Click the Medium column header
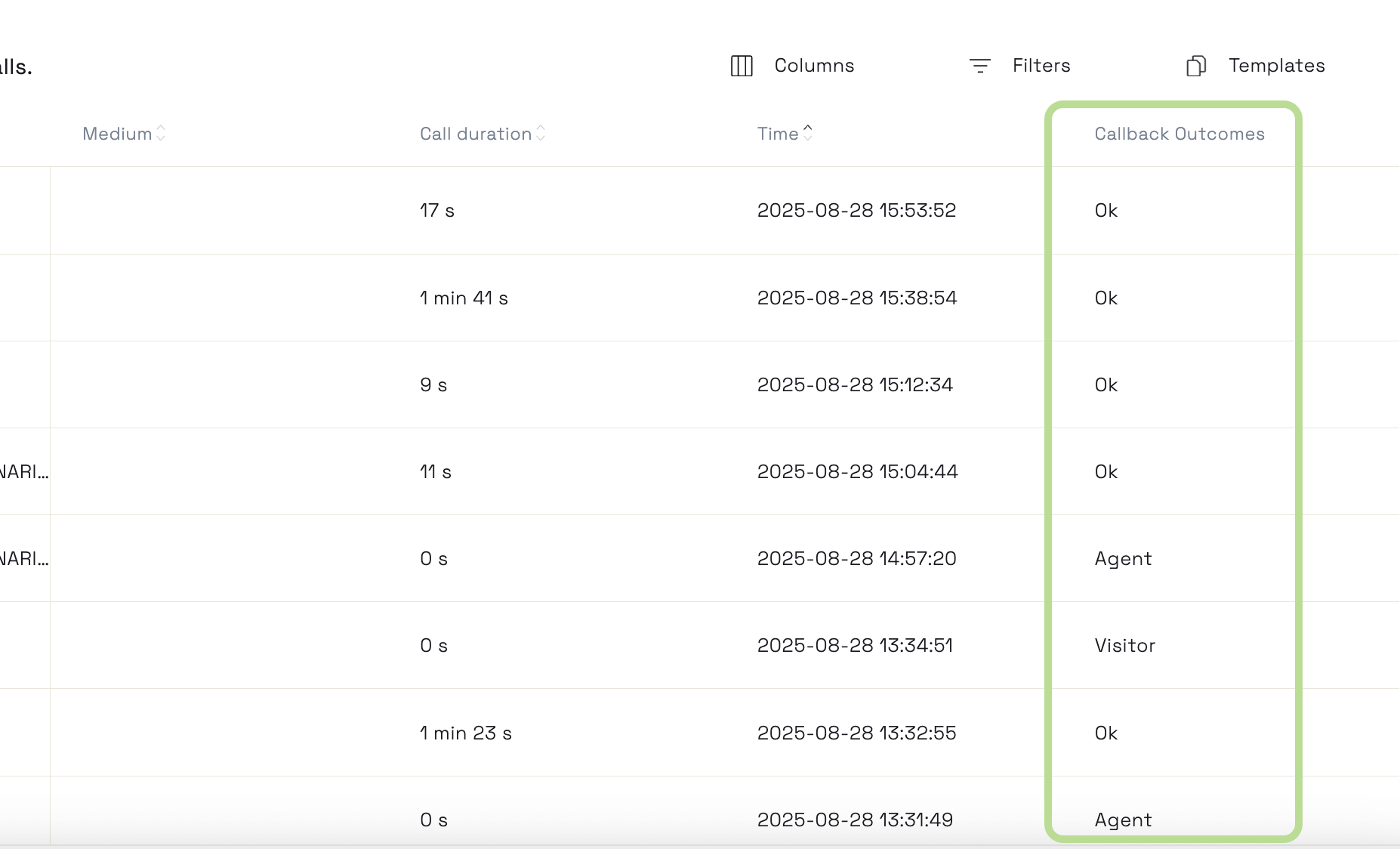The height and width of the screenshot is (849, 1400). pos(117,134)
